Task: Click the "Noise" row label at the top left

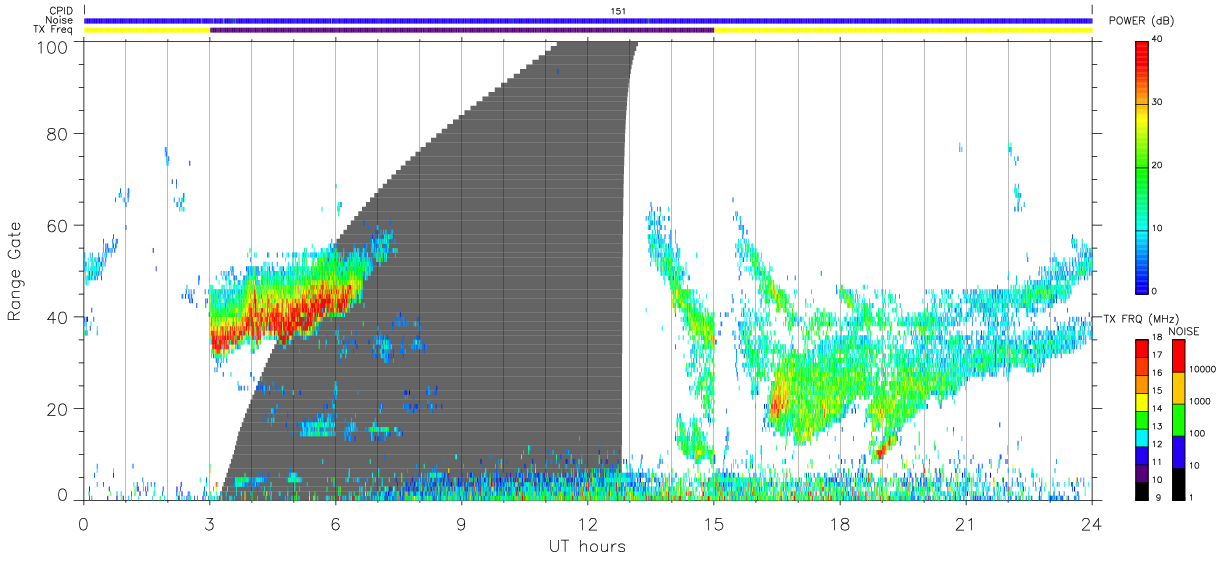Action: point(59,20)
